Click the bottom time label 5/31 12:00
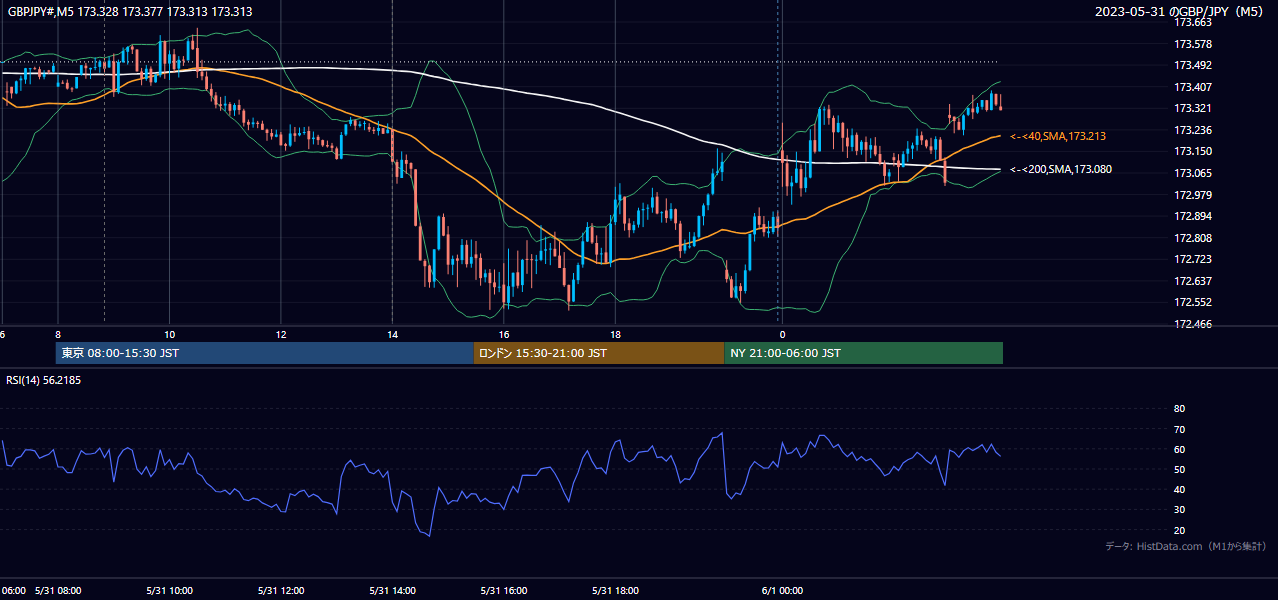Screen dimensions: 1278x600 pos(281,591)
